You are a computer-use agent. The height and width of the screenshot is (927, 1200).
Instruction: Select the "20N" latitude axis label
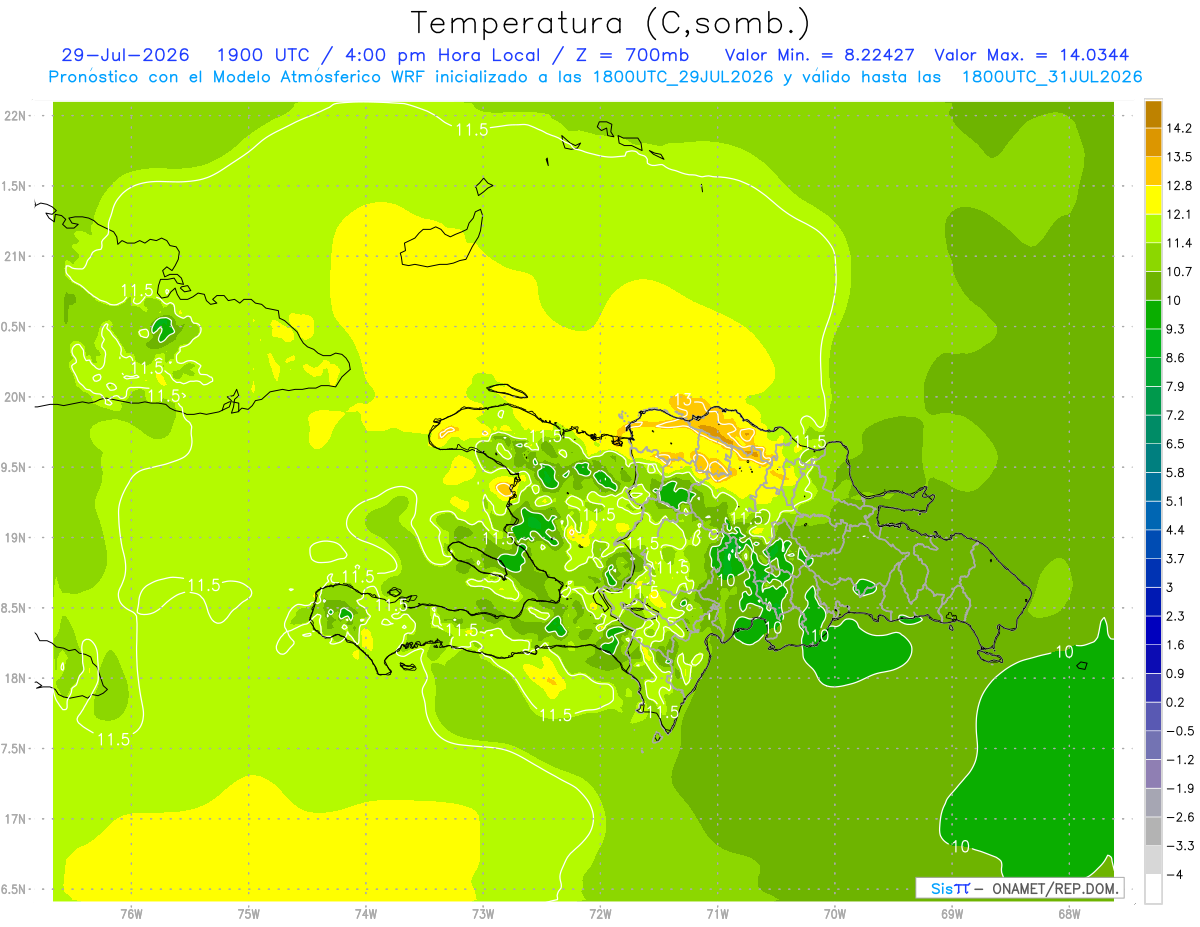(x=15, y=397)
